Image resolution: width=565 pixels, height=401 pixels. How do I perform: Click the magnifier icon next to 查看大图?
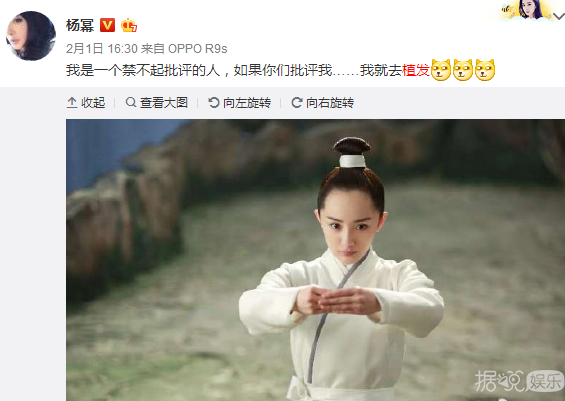[x=131, y=102]
